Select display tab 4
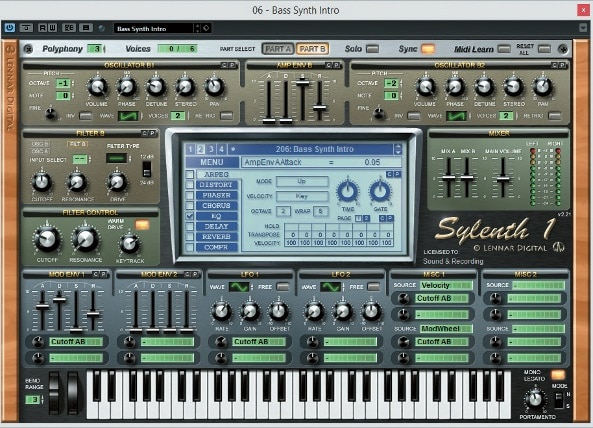This screenshot has width=593, height=428. pyautogui.click(x=222, y=149)
